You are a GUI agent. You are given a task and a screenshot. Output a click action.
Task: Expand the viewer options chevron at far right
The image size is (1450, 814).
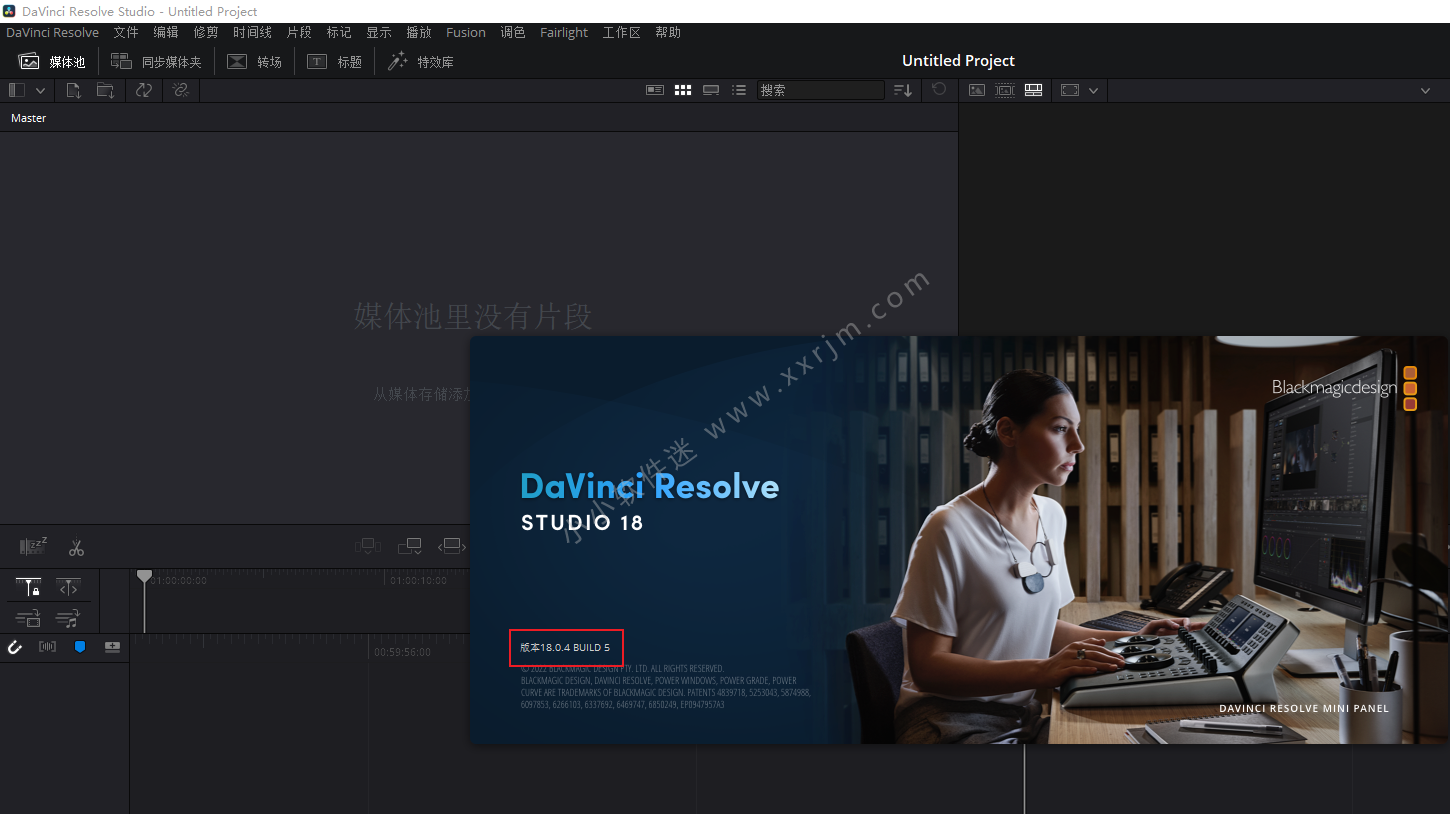point(1426,90)
